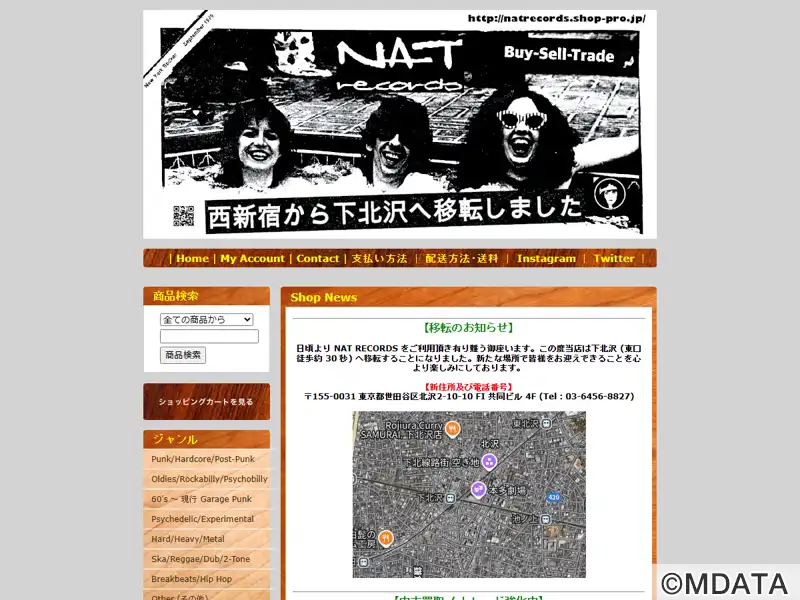Visit the Twitter link in navigation
This screenshot has width=800, height=600.
tap(614, 258)
